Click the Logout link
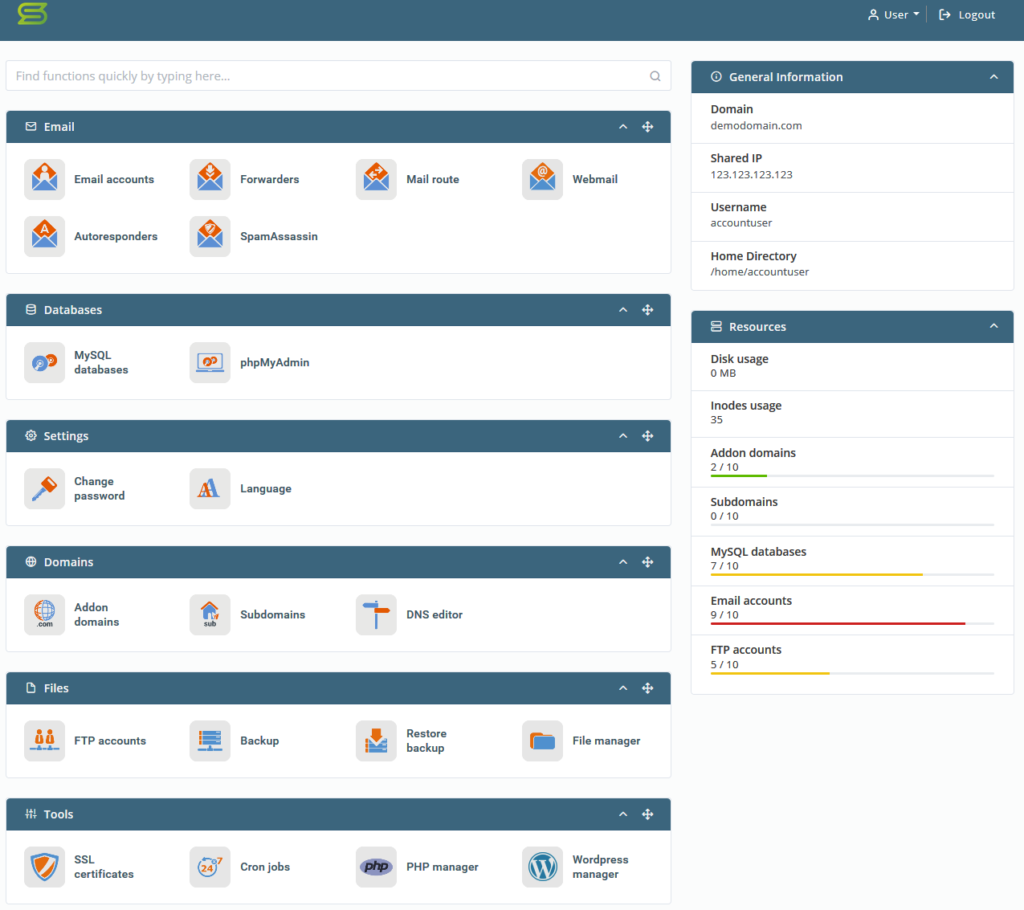 tap(967, 15)
